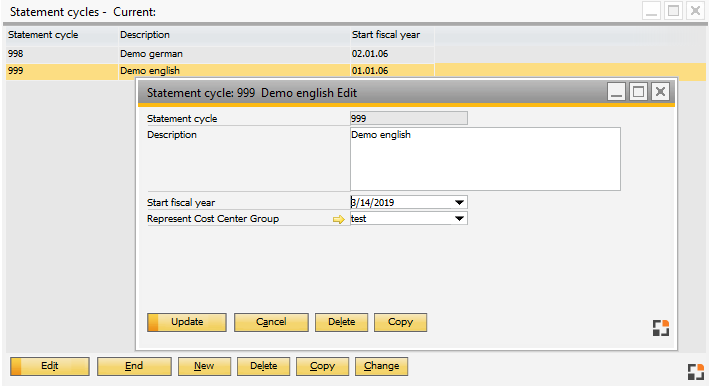Open the Start fiscal year date dropdown
Screen dimensions: 709x386
459,202
